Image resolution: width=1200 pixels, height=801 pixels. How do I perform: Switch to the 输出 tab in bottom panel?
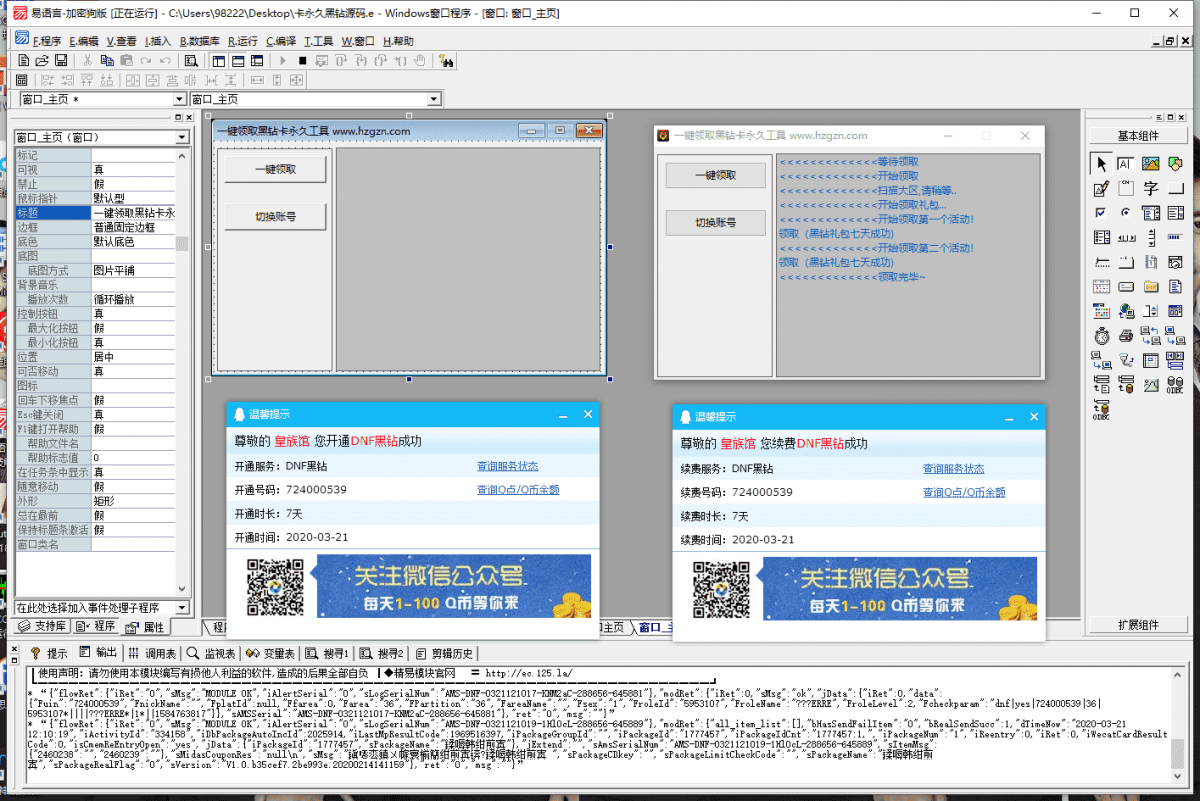(x=105, y=653)
